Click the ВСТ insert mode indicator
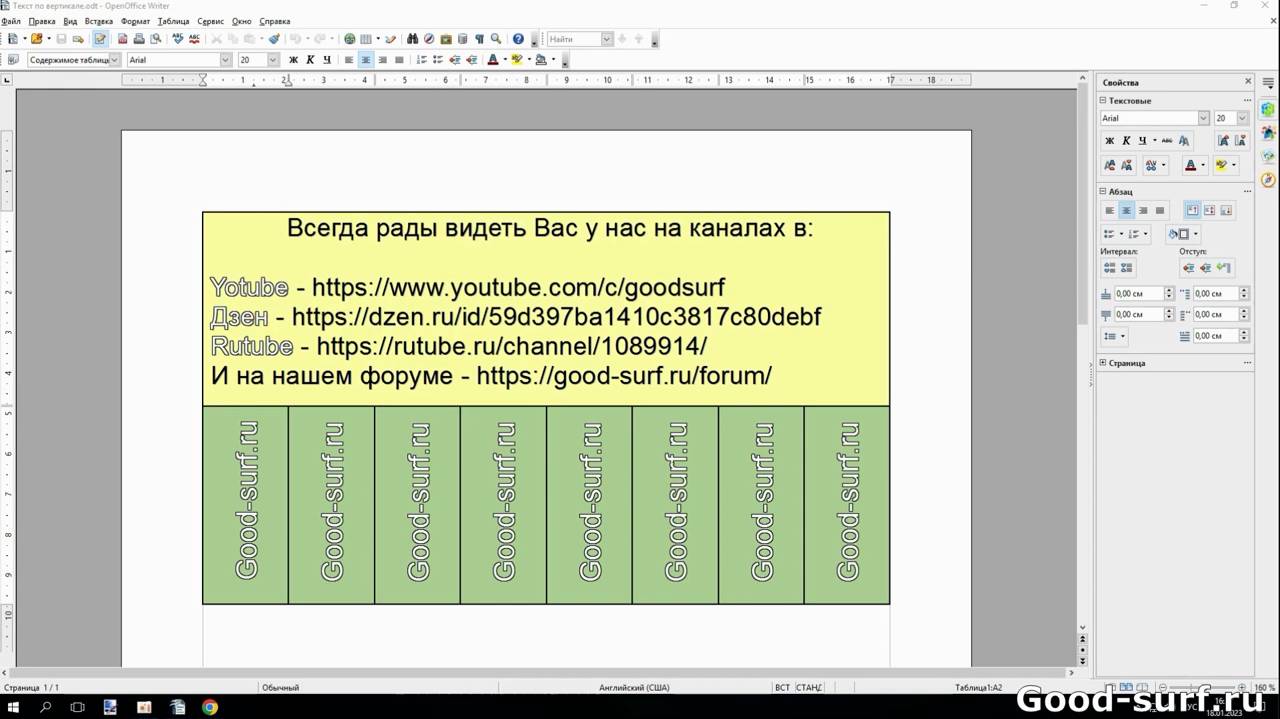This screenshot has height=719, width=1280. [782, 687]
